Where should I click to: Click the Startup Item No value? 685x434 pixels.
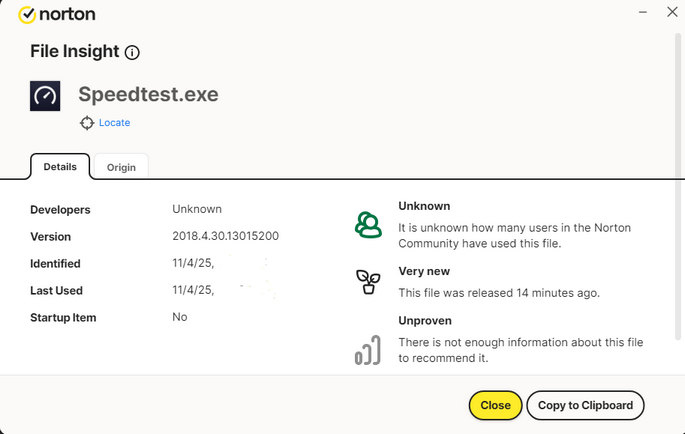pyautogui.click(x=180, y=318)
